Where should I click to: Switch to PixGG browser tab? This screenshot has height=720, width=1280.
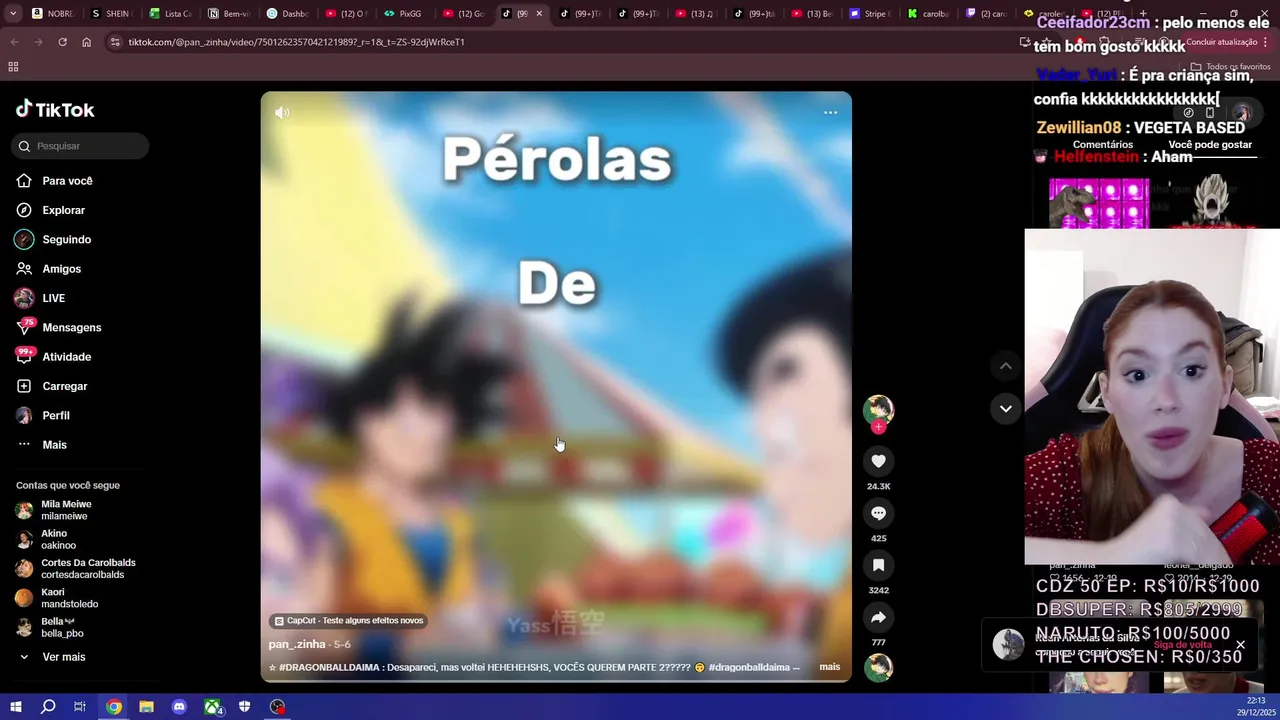403,14
